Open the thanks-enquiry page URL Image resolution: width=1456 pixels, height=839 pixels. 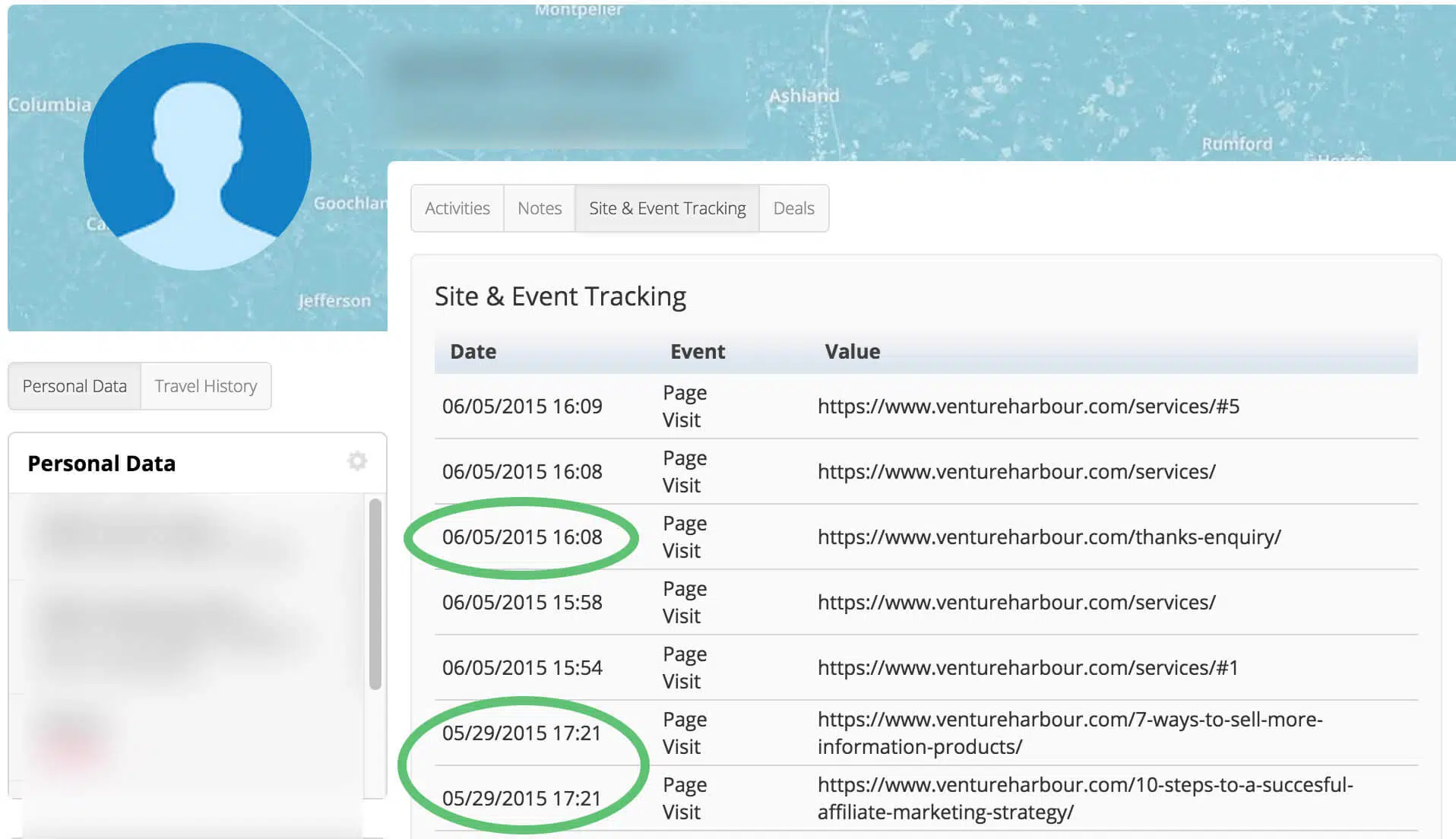pos(1049,537)
